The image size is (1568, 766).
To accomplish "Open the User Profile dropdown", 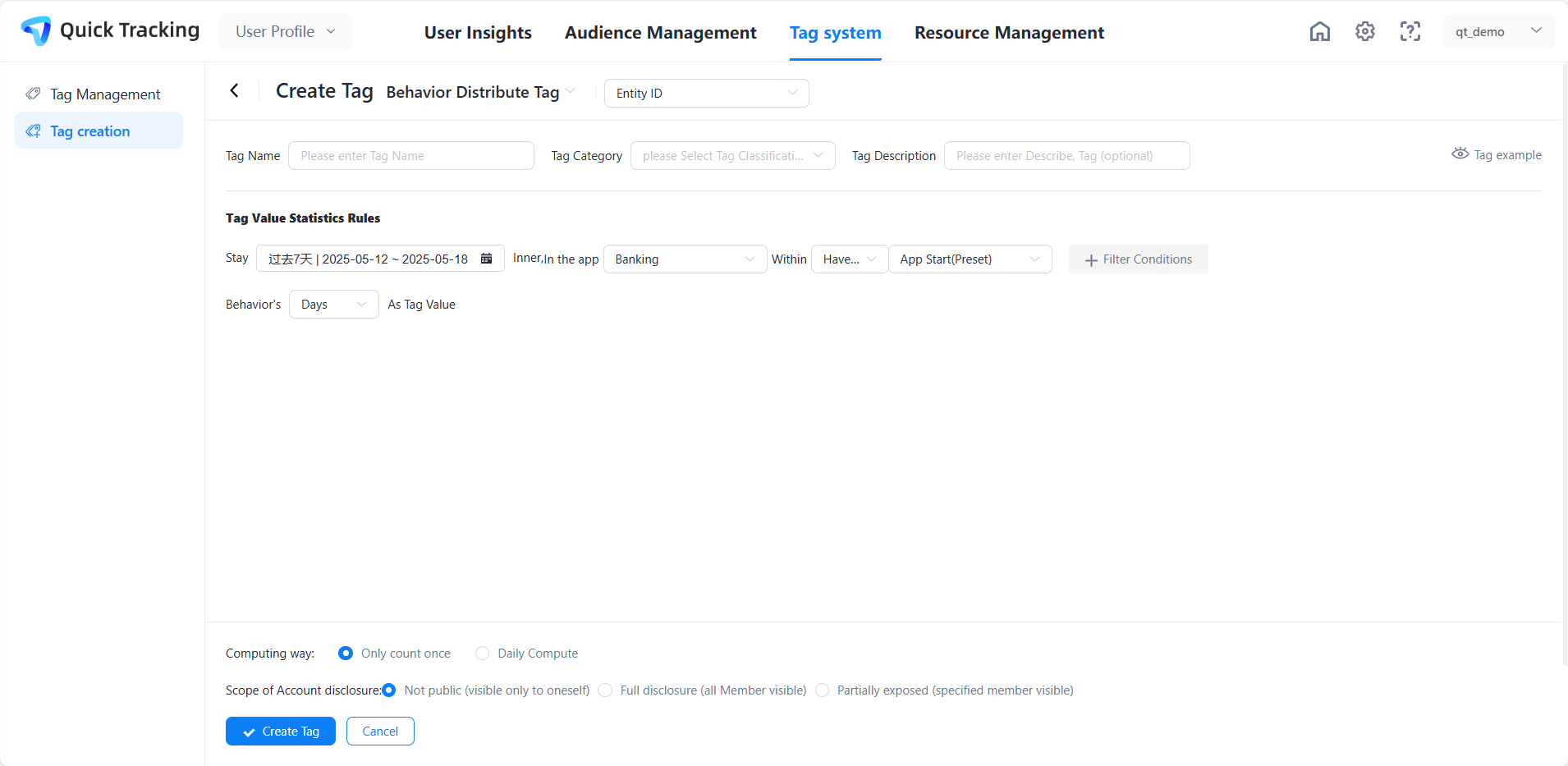I will 286,31.
